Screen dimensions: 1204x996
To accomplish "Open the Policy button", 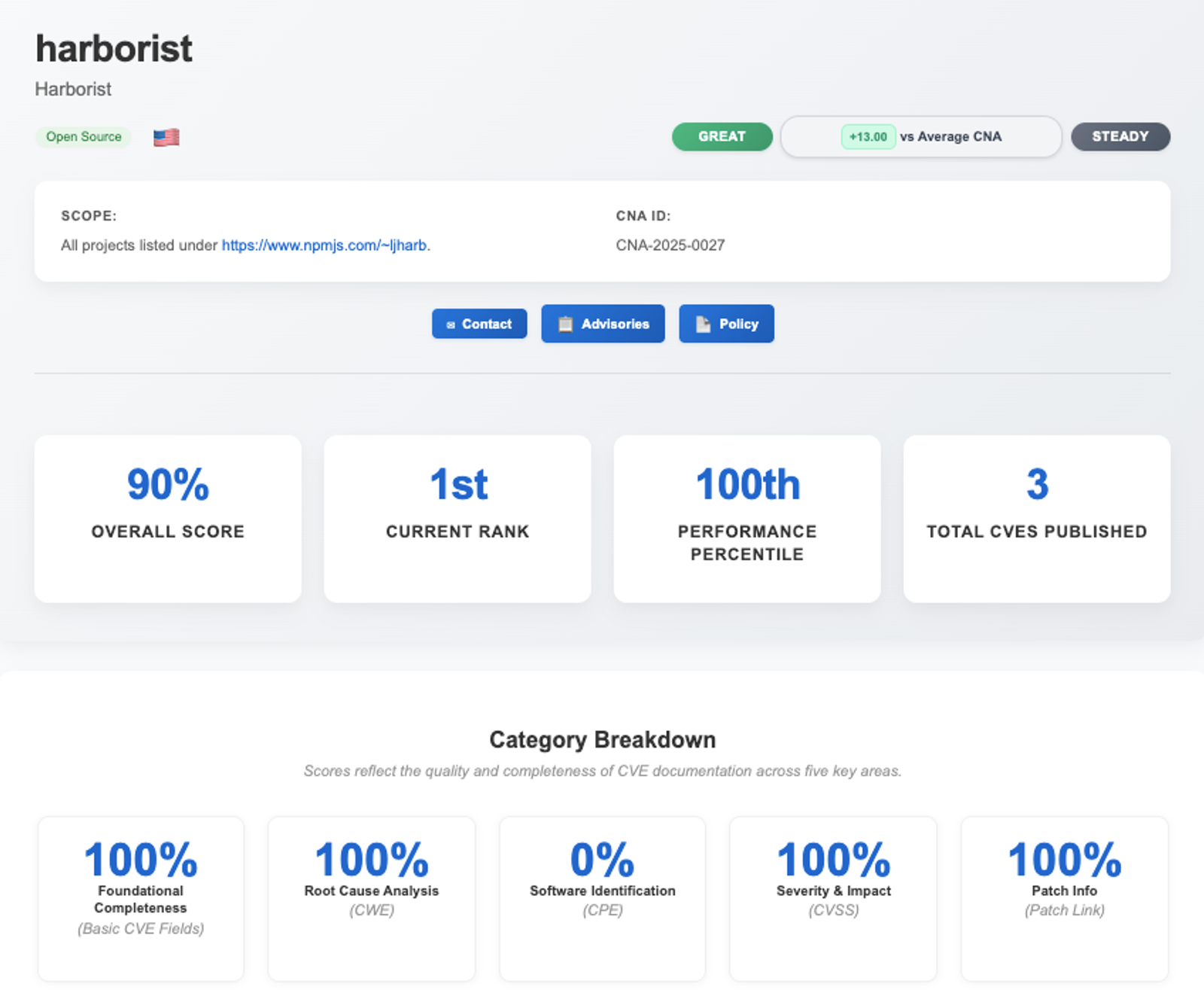I will [726, 324].
